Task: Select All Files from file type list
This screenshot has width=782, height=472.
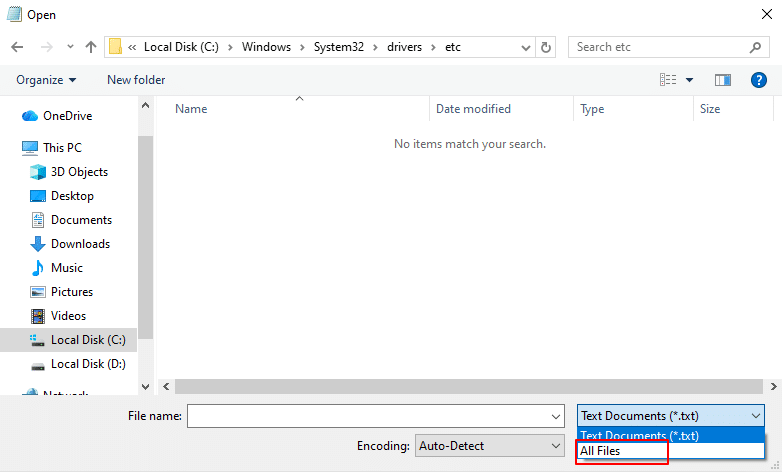Action: click(622, 451)
